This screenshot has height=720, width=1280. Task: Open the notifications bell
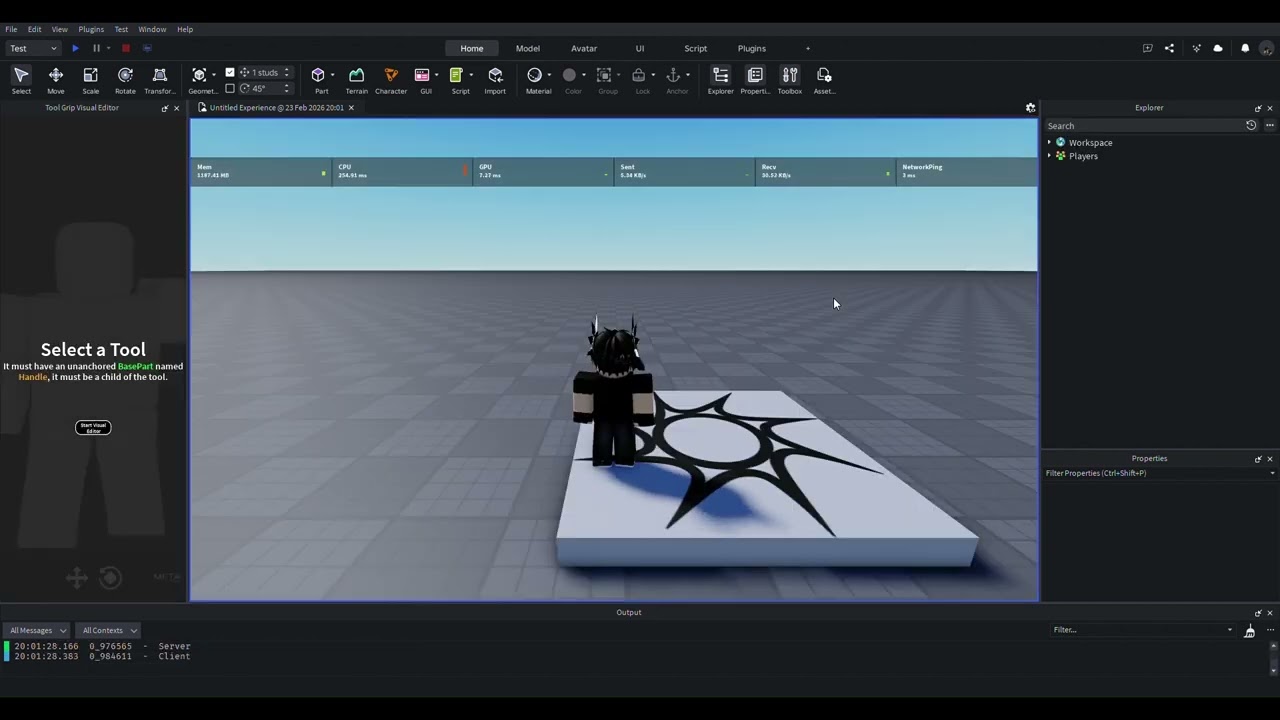click(x=1245, y=48)
